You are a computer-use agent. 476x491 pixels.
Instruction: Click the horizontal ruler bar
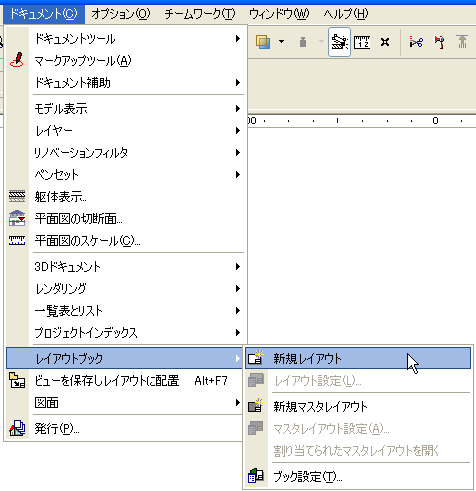(362, 121)
